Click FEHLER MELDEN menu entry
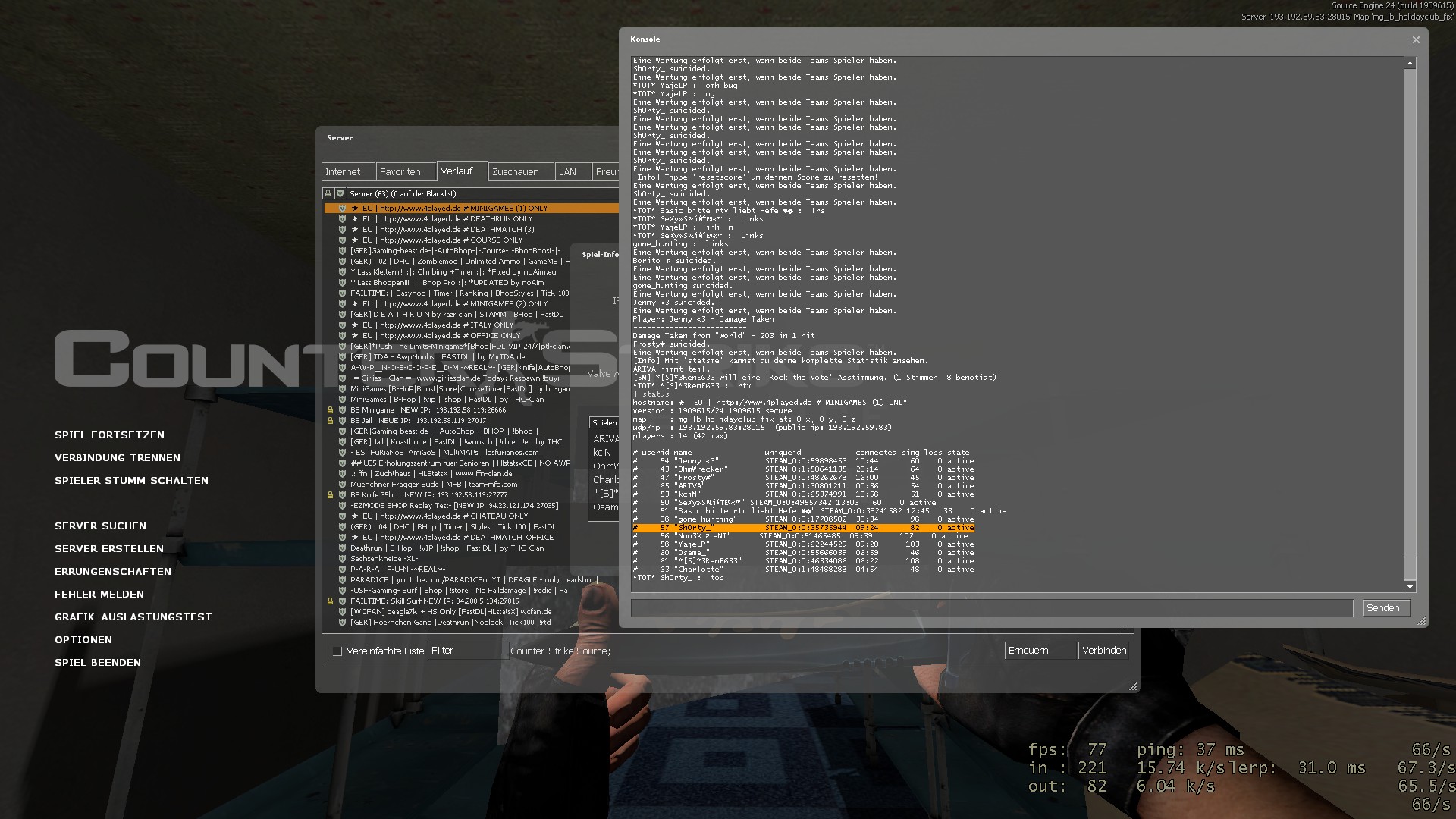Image resolution: width=1456 pixels, height=819 pixels. click(x=99, y=595)
